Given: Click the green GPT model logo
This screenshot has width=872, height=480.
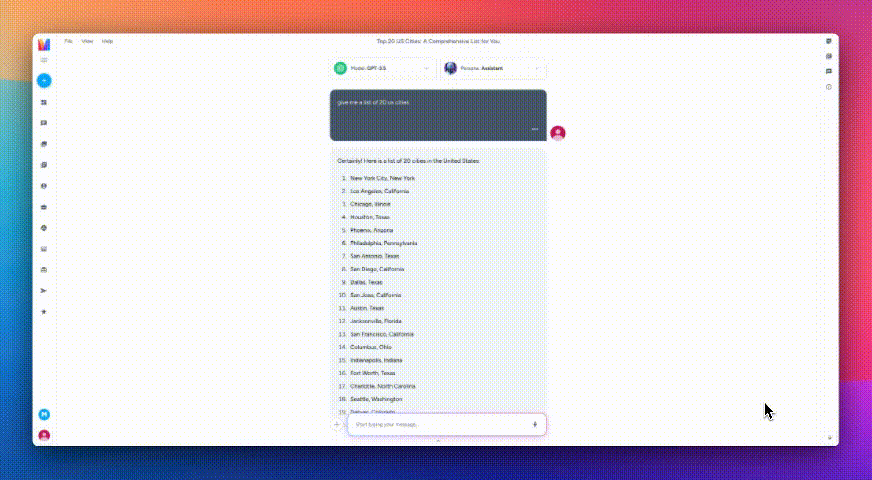Looking at the screenshot, I should click(x=340, y=68).
